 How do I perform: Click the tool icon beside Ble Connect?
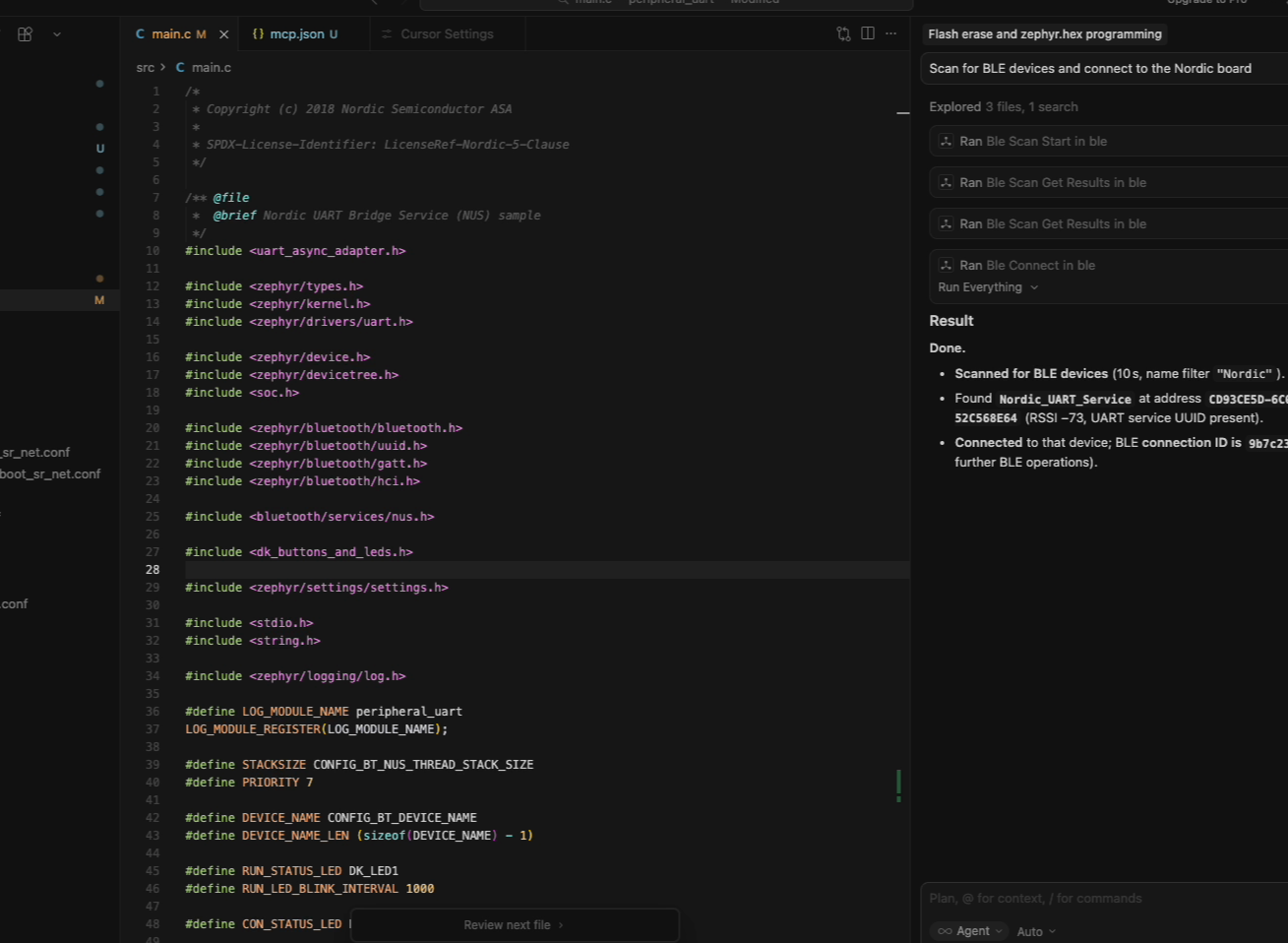pos(946,266)
